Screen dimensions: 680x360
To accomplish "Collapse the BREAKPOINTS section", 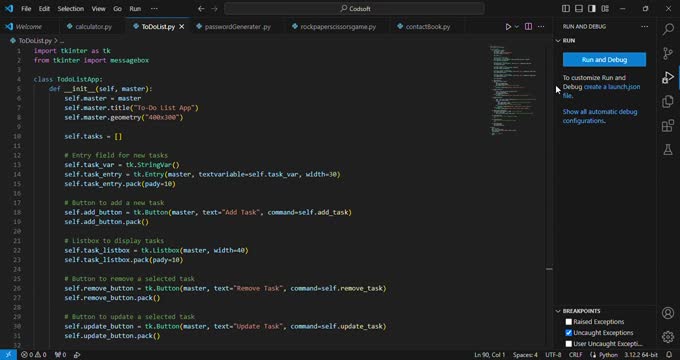I will [558, 311].
